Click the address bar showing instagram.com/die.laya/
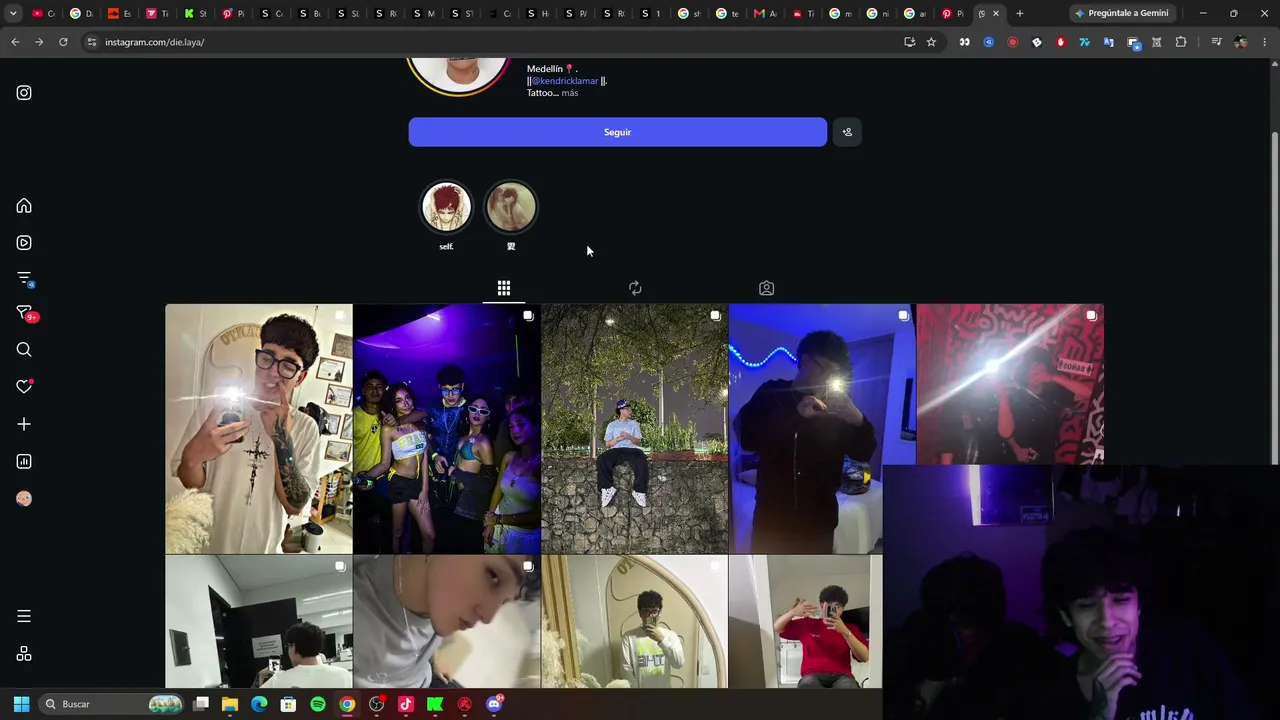This screenshot has width=1280, height=720. tap(490, 42)
